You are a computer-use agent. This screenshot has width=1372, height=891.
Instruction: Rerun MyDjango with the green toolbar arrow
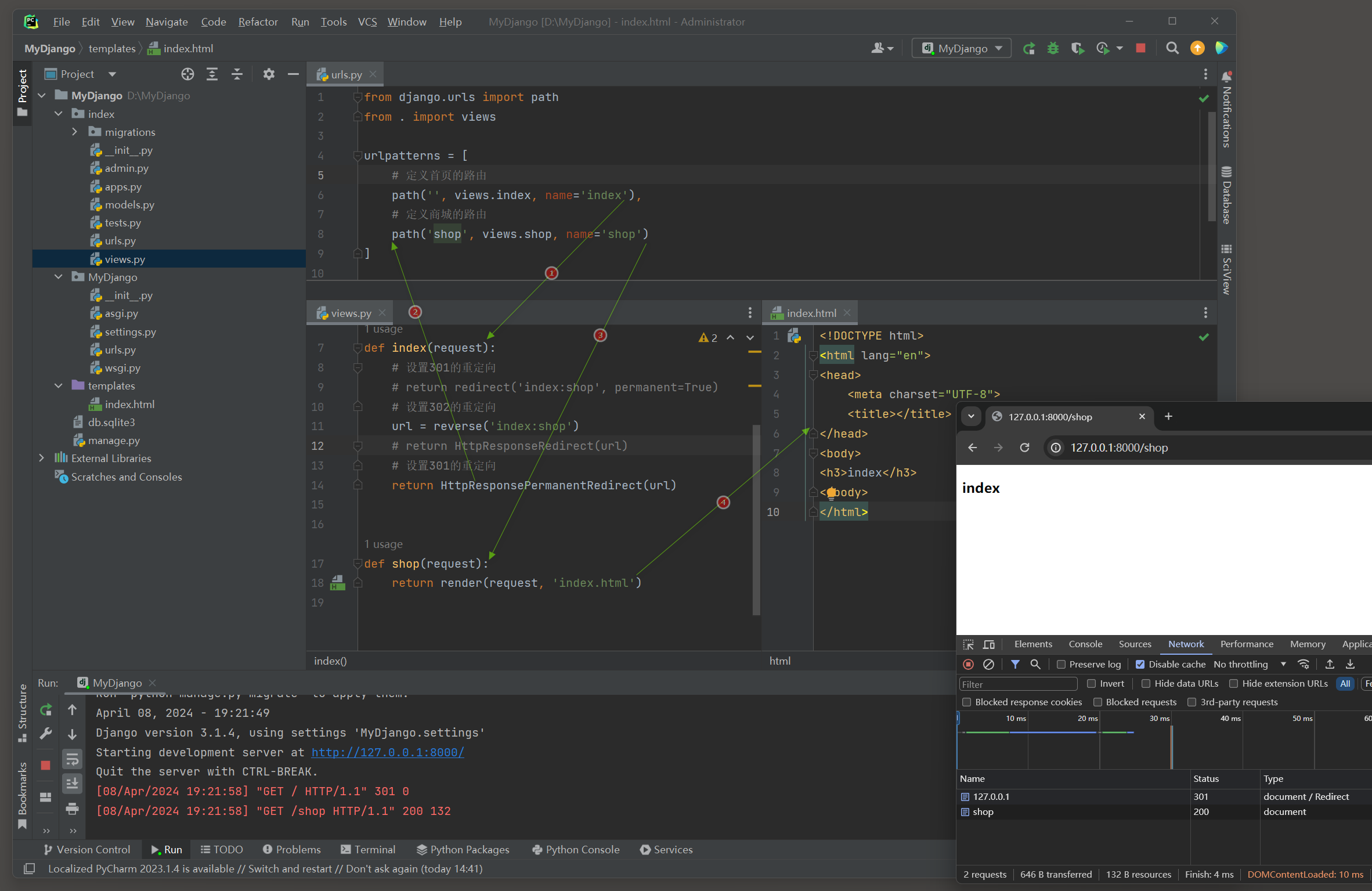click(x=1028, y=48)
